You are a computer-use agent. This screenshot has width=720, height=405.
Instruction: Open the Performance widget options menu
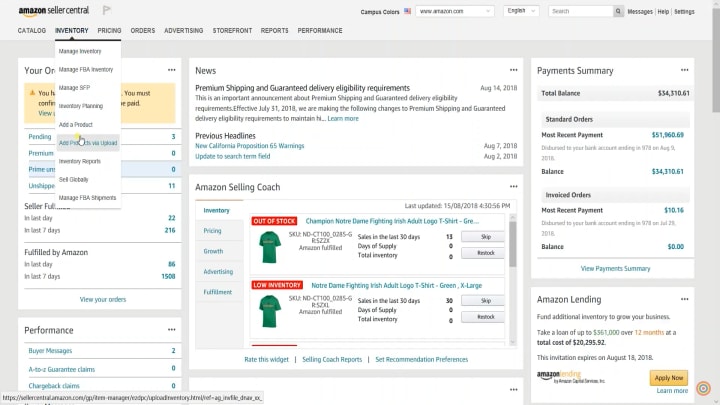pos(171,330)
